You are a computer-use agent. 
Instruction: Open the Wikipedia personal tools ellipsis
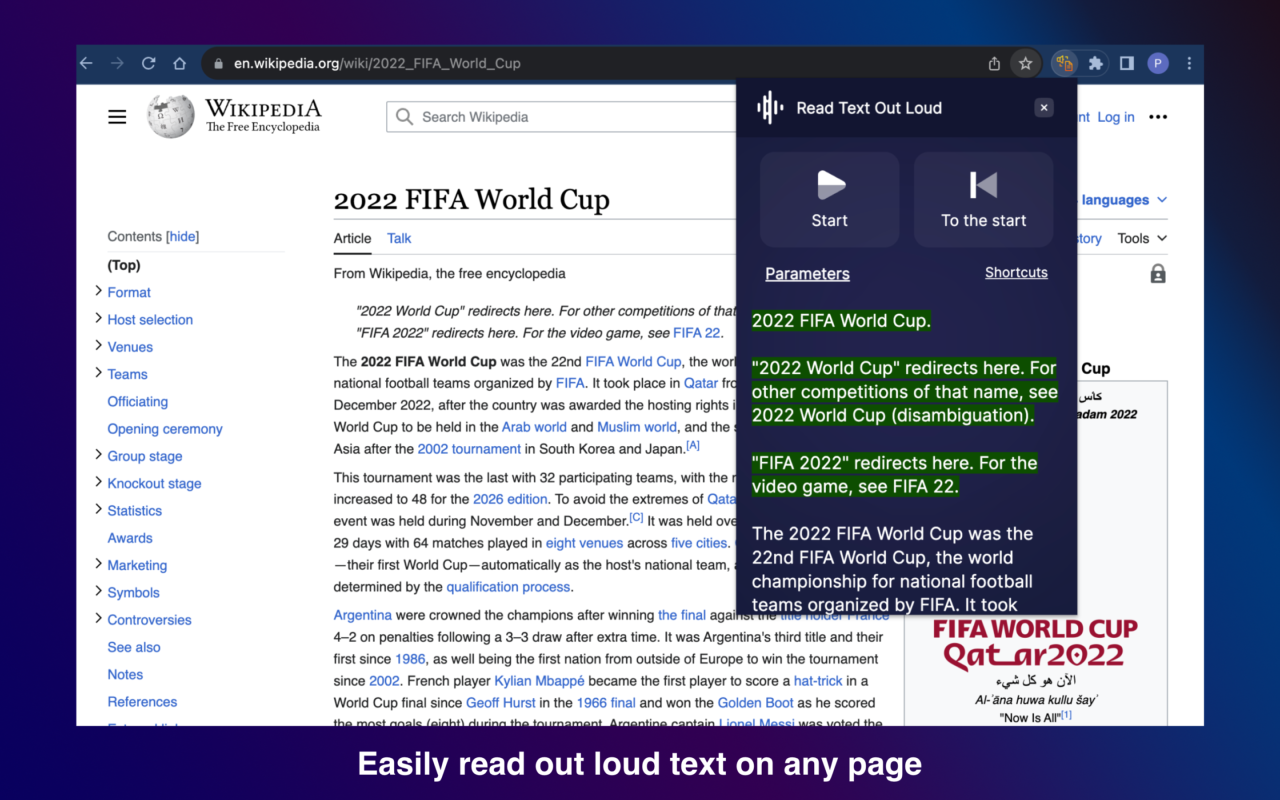1158,117
